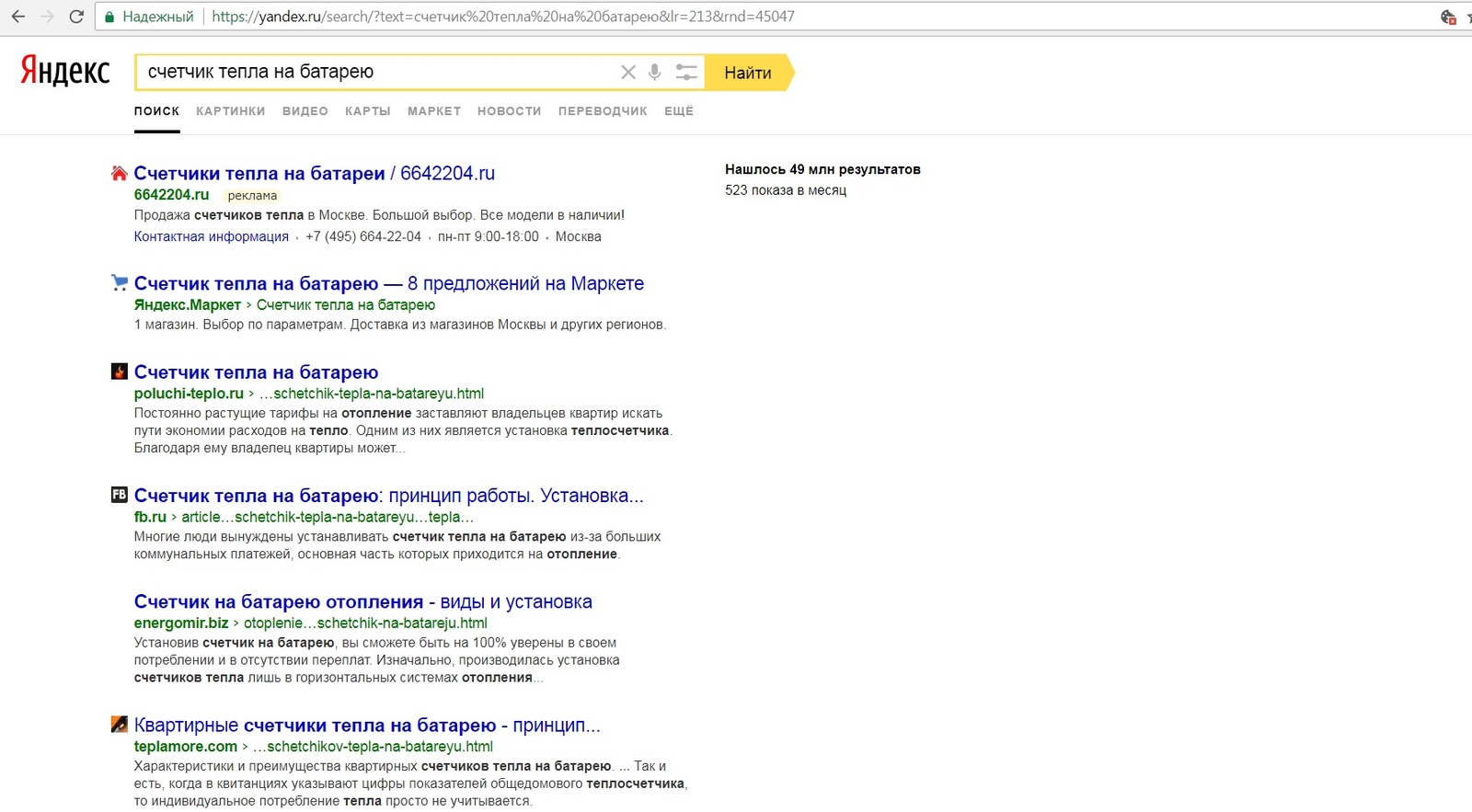Open advanced search settings slider icon
The height and width of the screenshot is (812, 1472).
686,73
